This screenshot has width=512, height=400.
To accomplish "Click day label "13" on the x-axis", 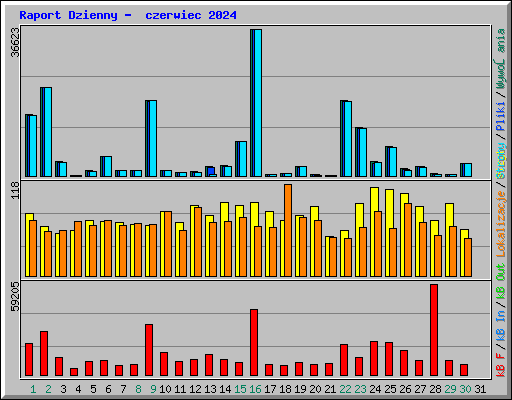I will [210, 389].
